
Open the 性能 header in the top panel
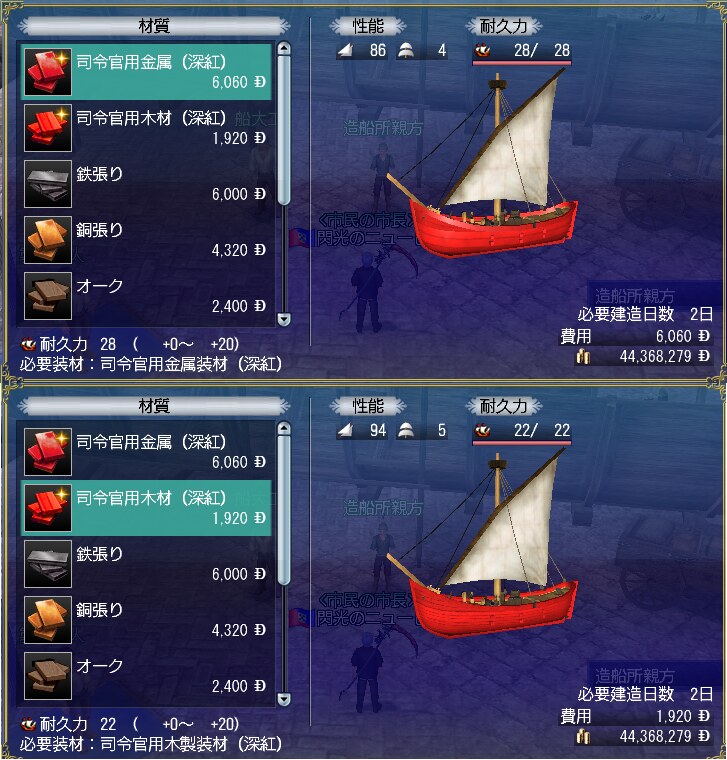point(368,26)
